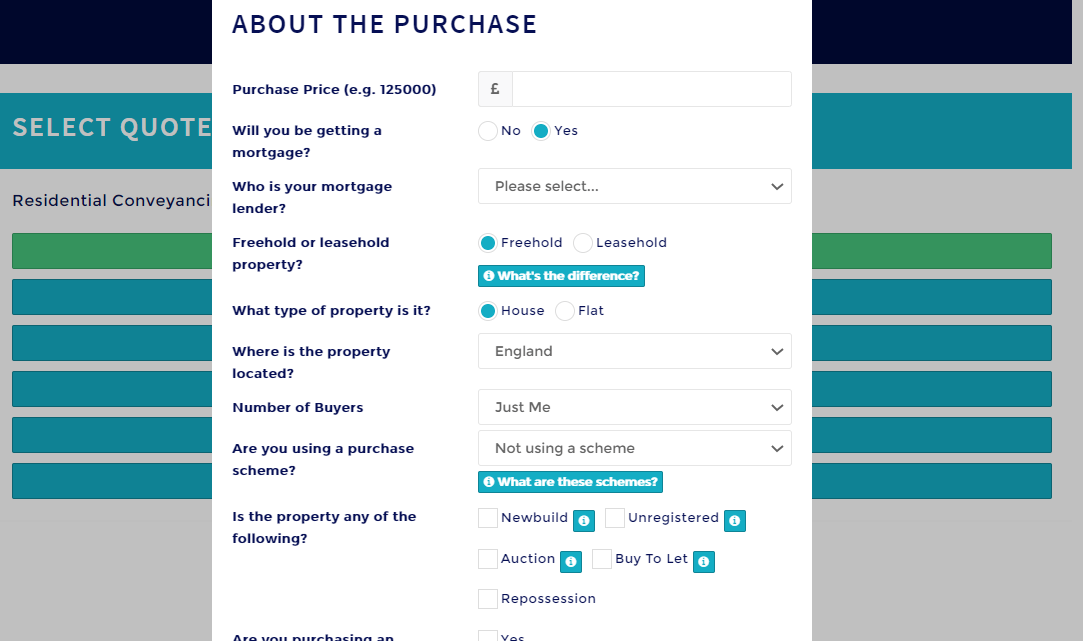Check the Newbuild checkbox
This screenshot has width=1083, height=641.
487,518
